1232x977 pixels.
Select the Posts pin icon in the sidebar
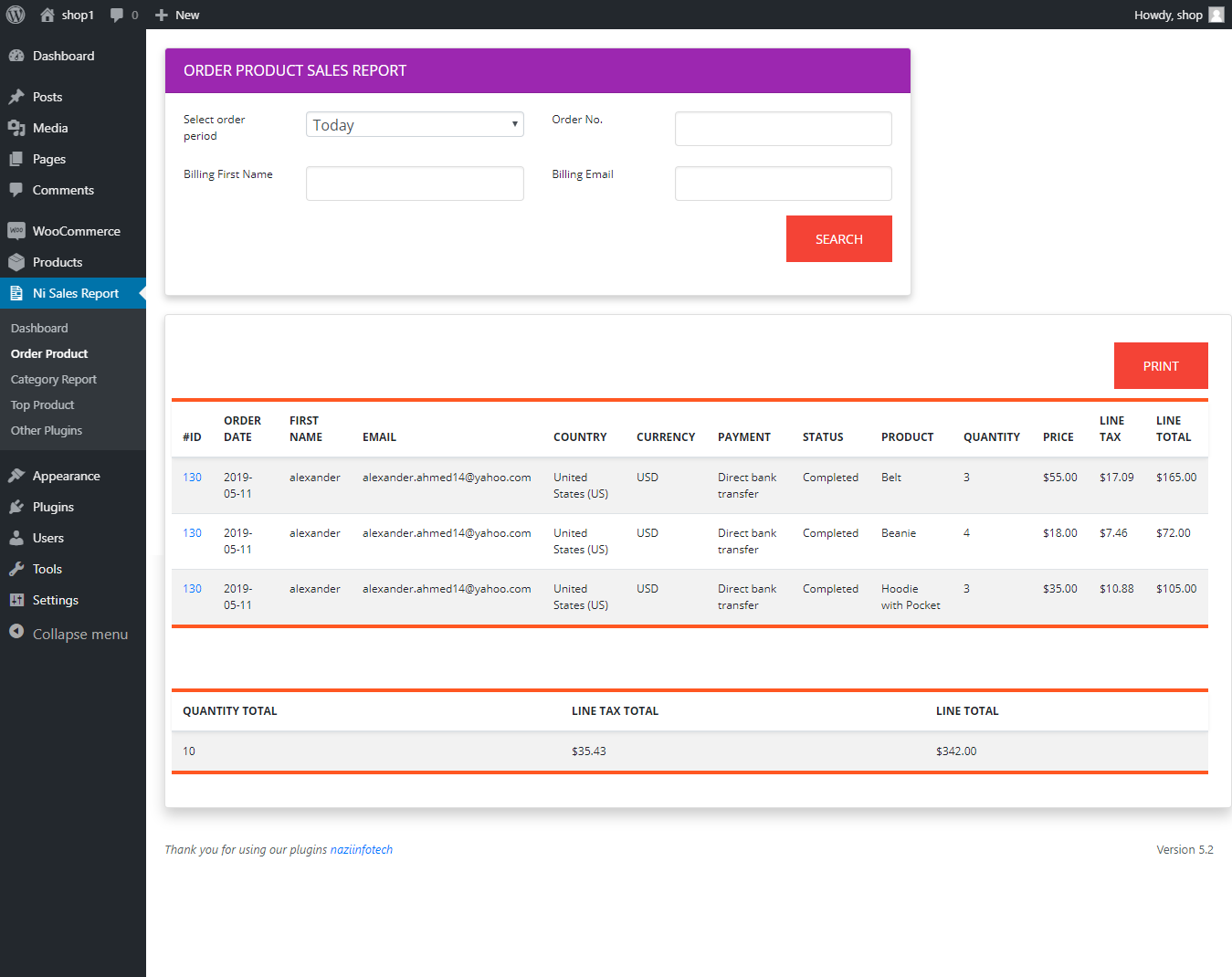click(x=17, y=97)
